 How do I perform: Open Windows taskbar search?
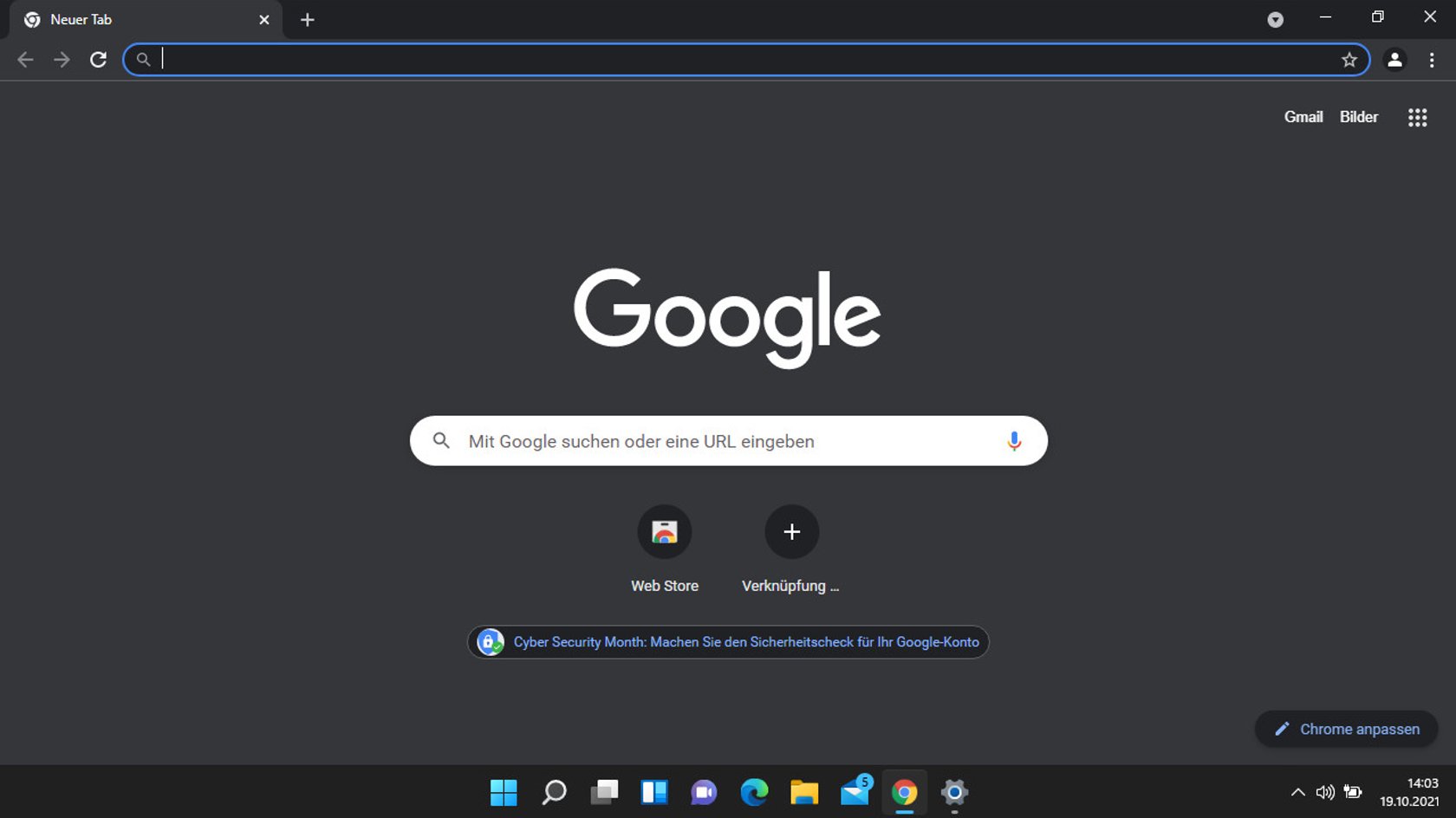tap(554, 792)
